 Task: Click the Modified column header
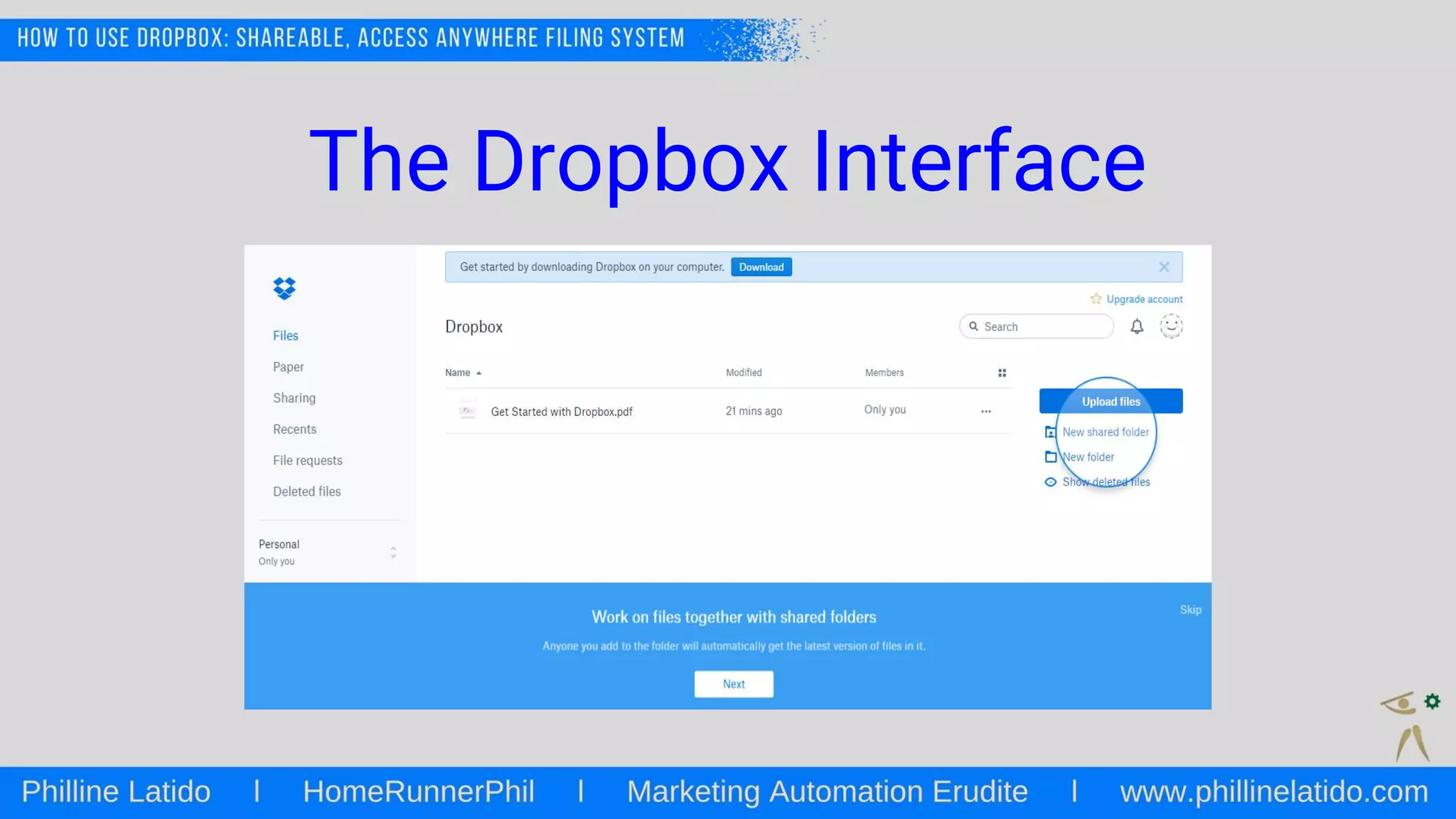(744, 373)
